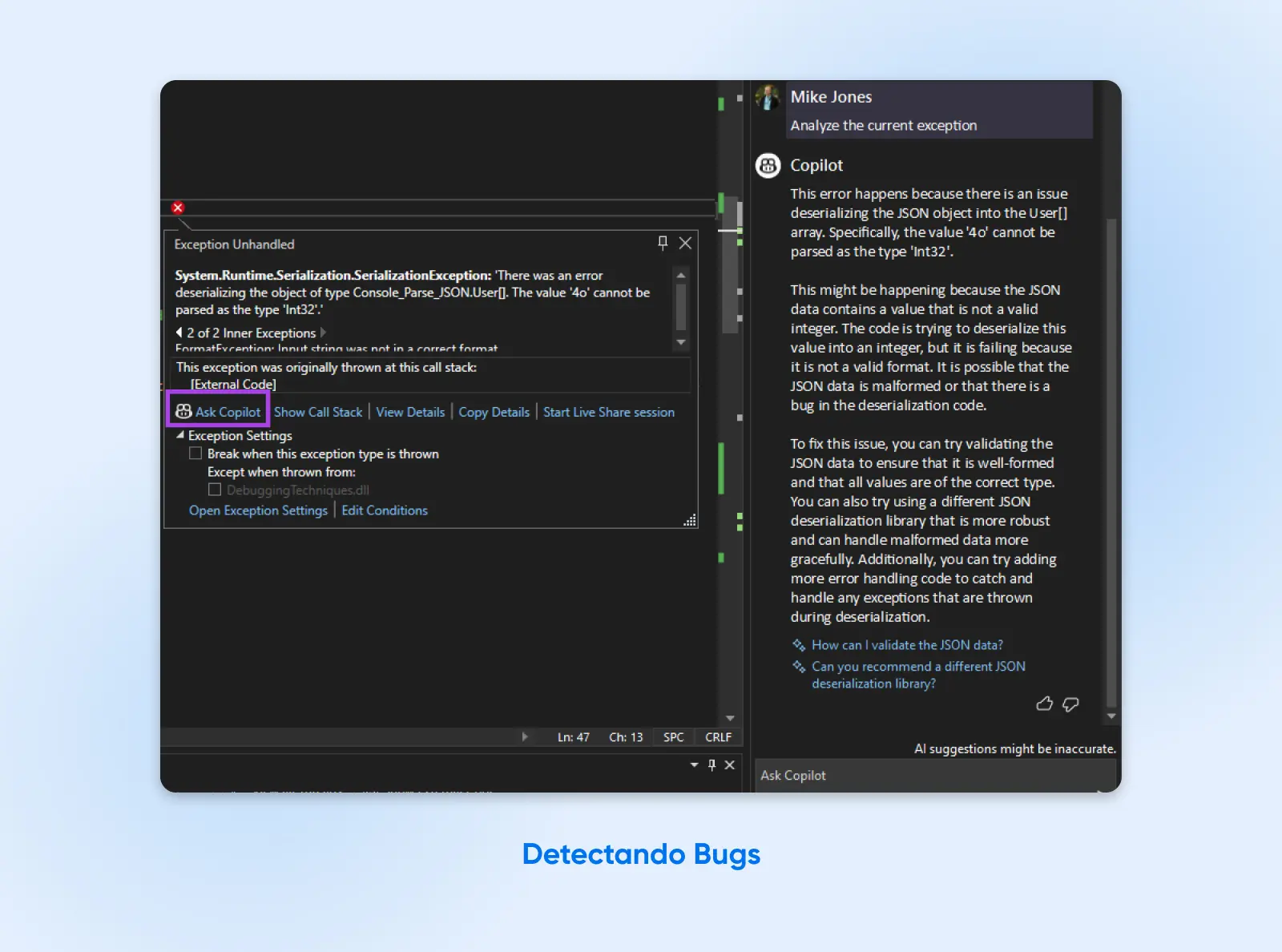1282x952 pixels.
Task: Click the Ask Copilot icon in the exception dialog
Action: click(x=183, y=411)
